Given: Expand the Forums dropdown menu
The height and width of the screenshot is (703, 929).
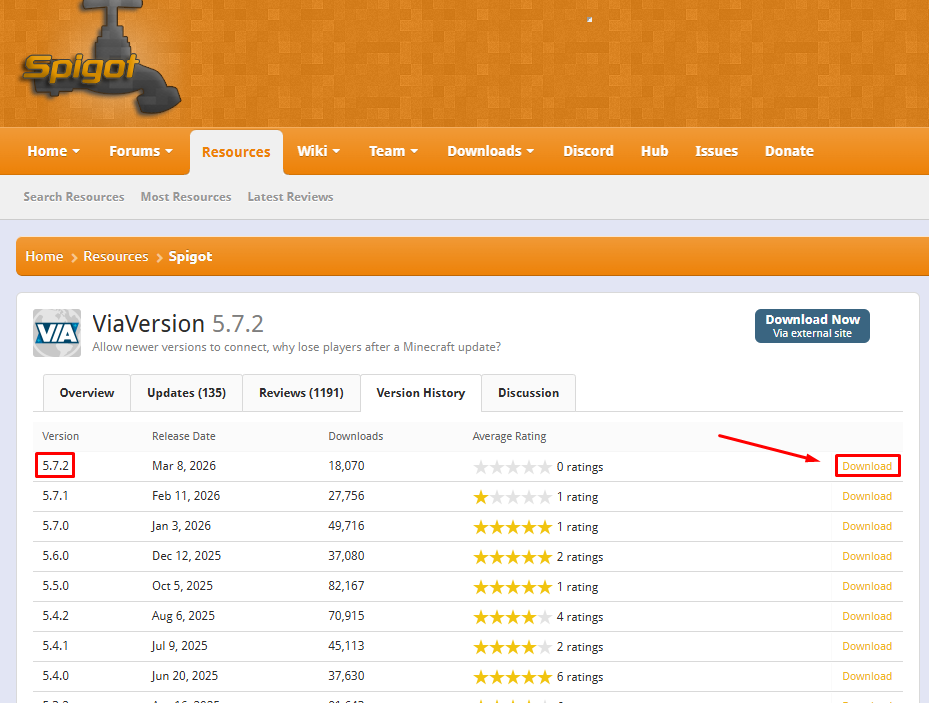Looking at the screenshot, I should click(141, 151).
